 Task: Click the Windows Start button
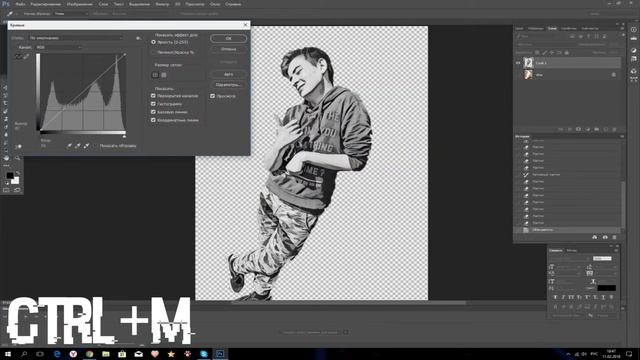(x=8, y=354)
